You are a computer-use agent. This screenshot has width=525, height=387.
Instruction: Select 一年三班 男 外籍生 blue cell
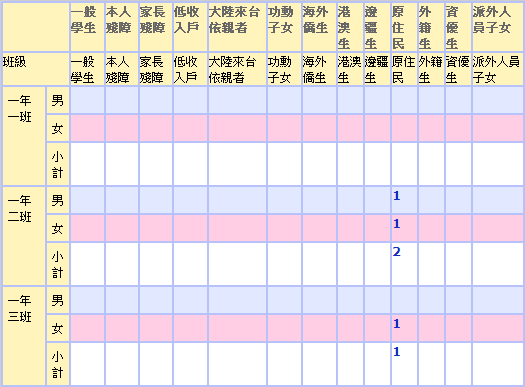[431, 300]
